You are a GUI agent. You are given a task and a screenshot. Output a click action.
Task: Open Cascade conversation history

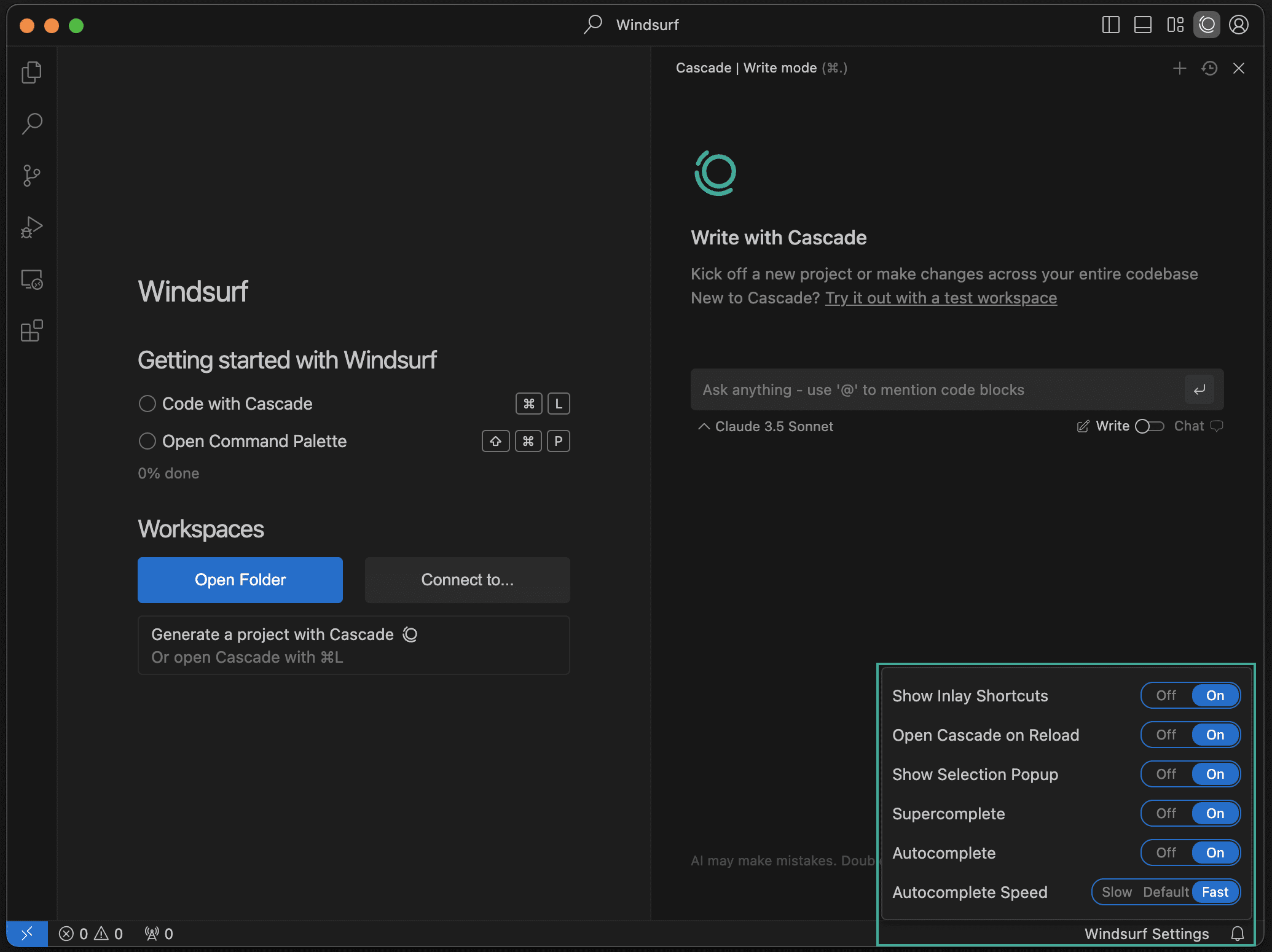coord(1209,68)
